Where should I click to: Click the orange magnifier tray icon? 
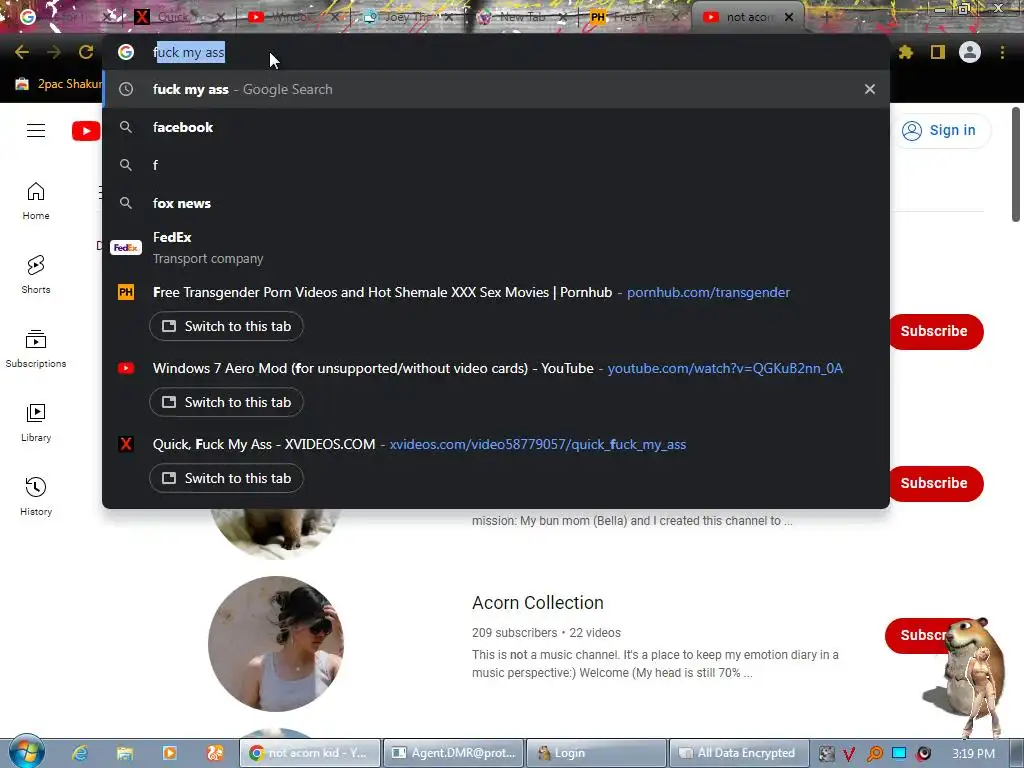pos(874,754)
